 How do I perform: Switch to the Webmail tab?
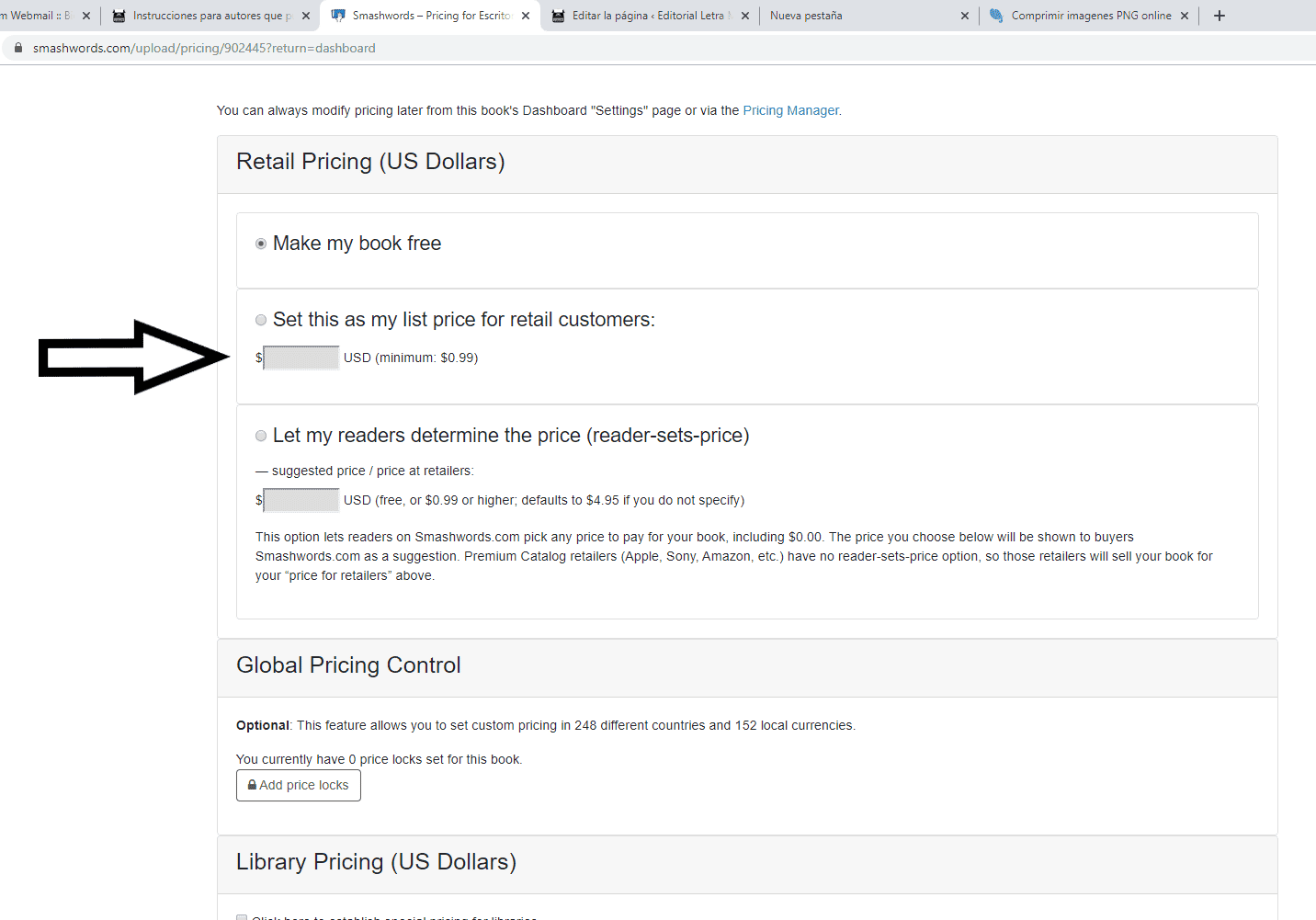35,16
